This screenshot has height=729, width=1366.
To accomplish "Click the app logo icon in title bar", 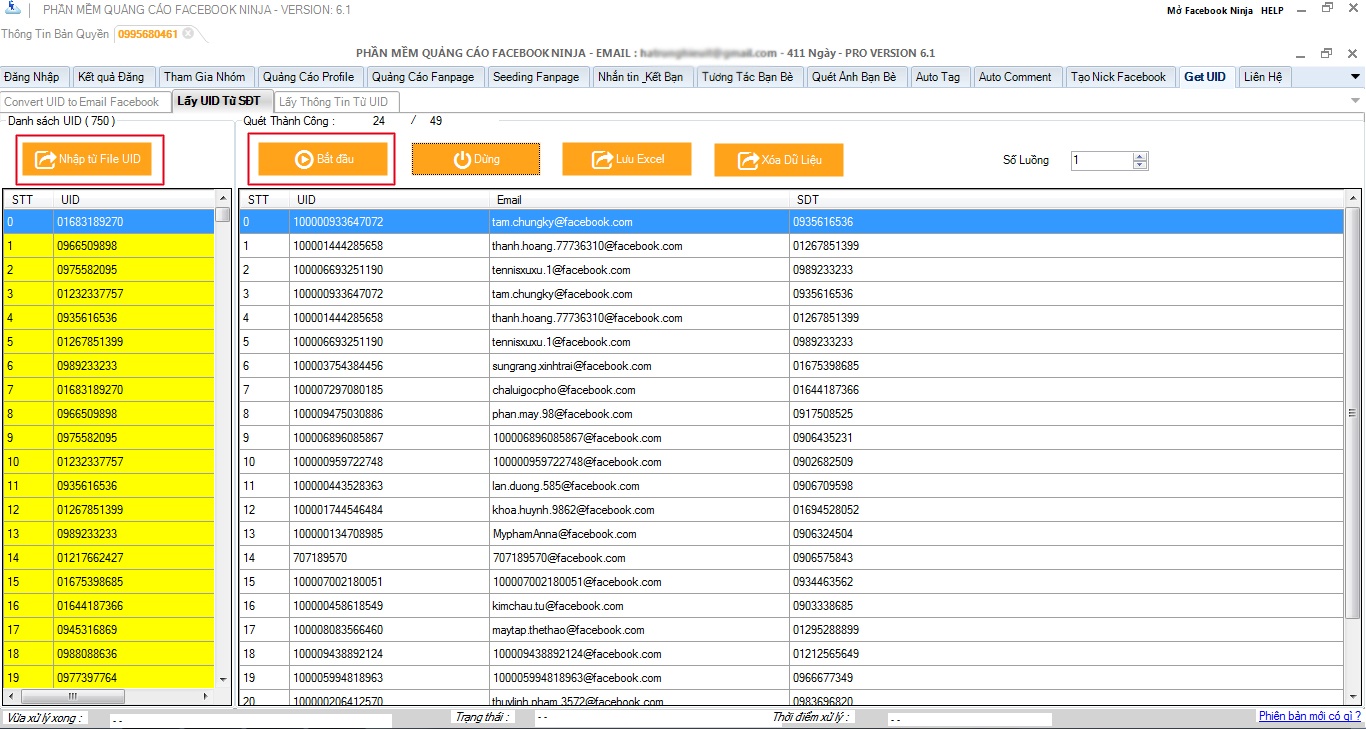I will coord(13,10).
